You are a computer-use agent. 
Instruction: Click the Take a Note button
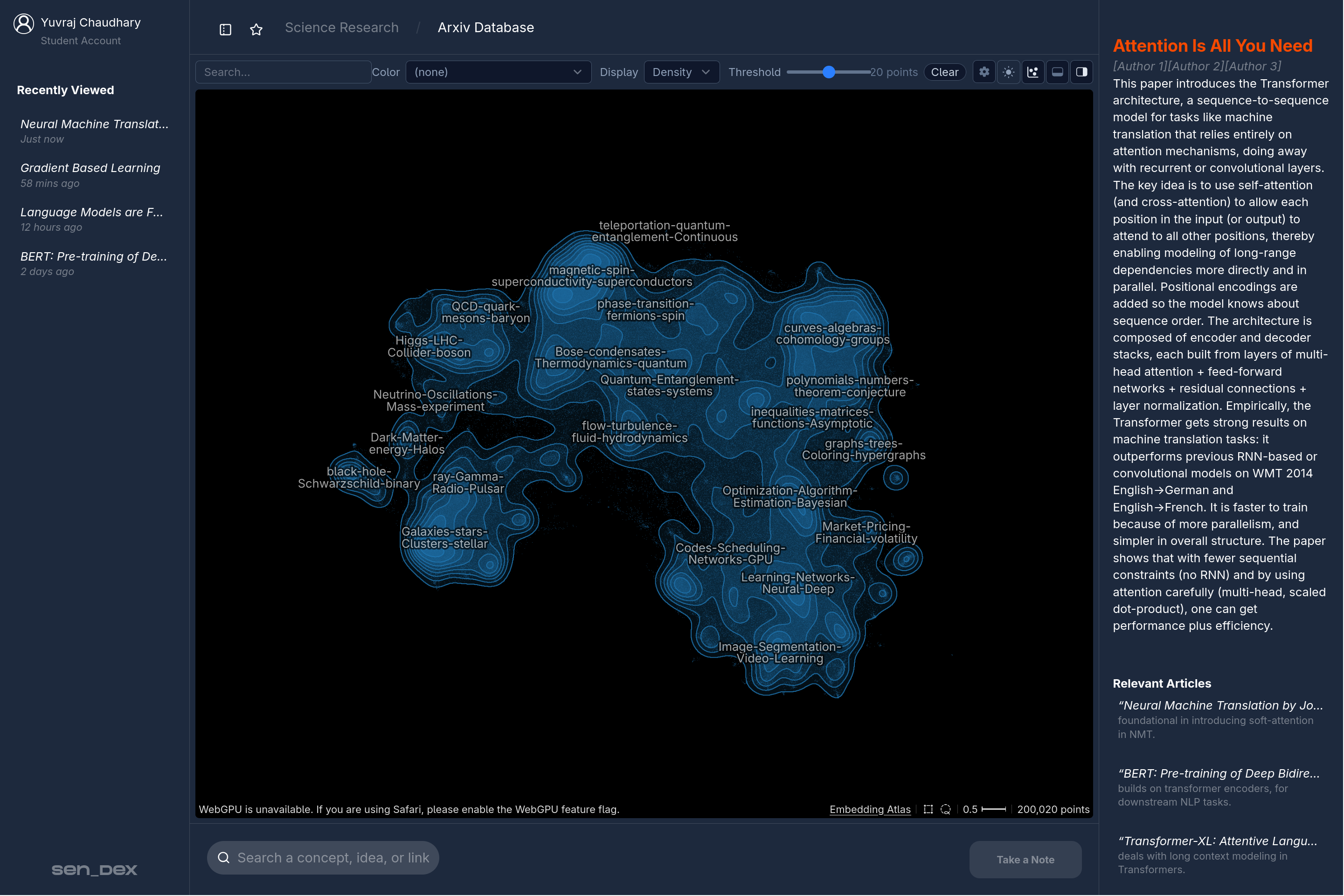coord(1025,859)
